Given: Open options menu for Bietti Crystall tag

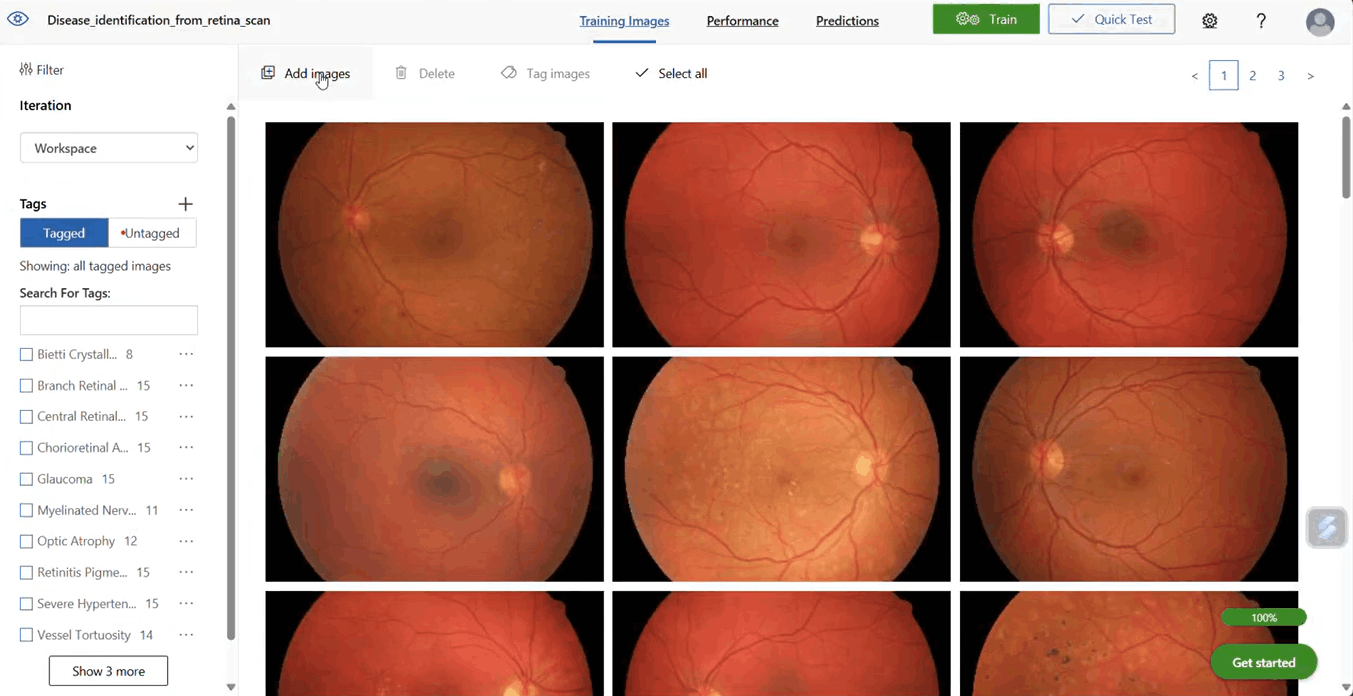Looking at the screenshot, I should [x=186, y=354].
